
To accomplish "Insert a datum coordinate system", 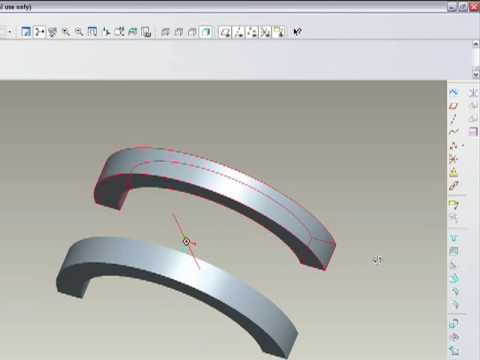I will point(454,159).
